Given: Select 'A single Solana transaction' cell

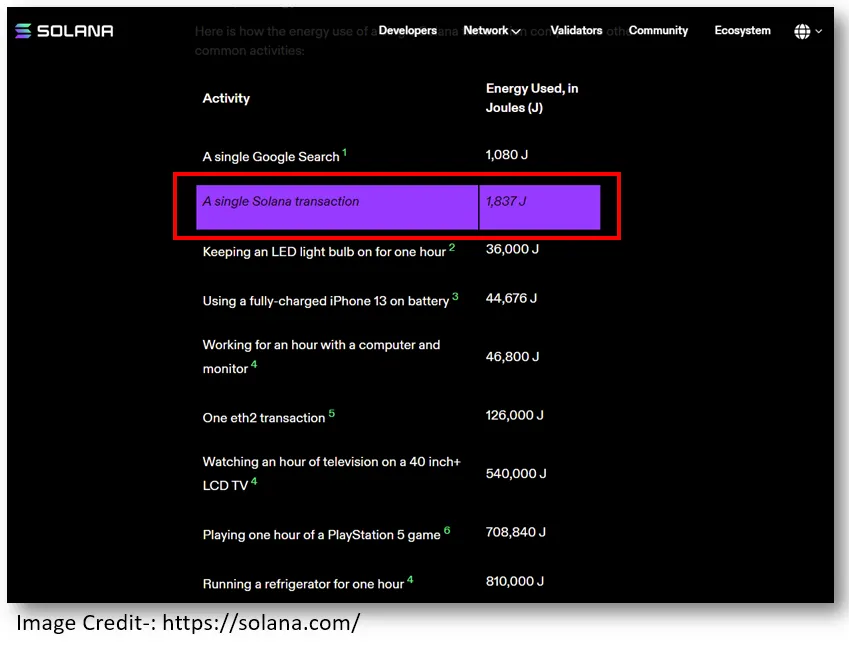Looking at the screenshot, I should [337, 207].
